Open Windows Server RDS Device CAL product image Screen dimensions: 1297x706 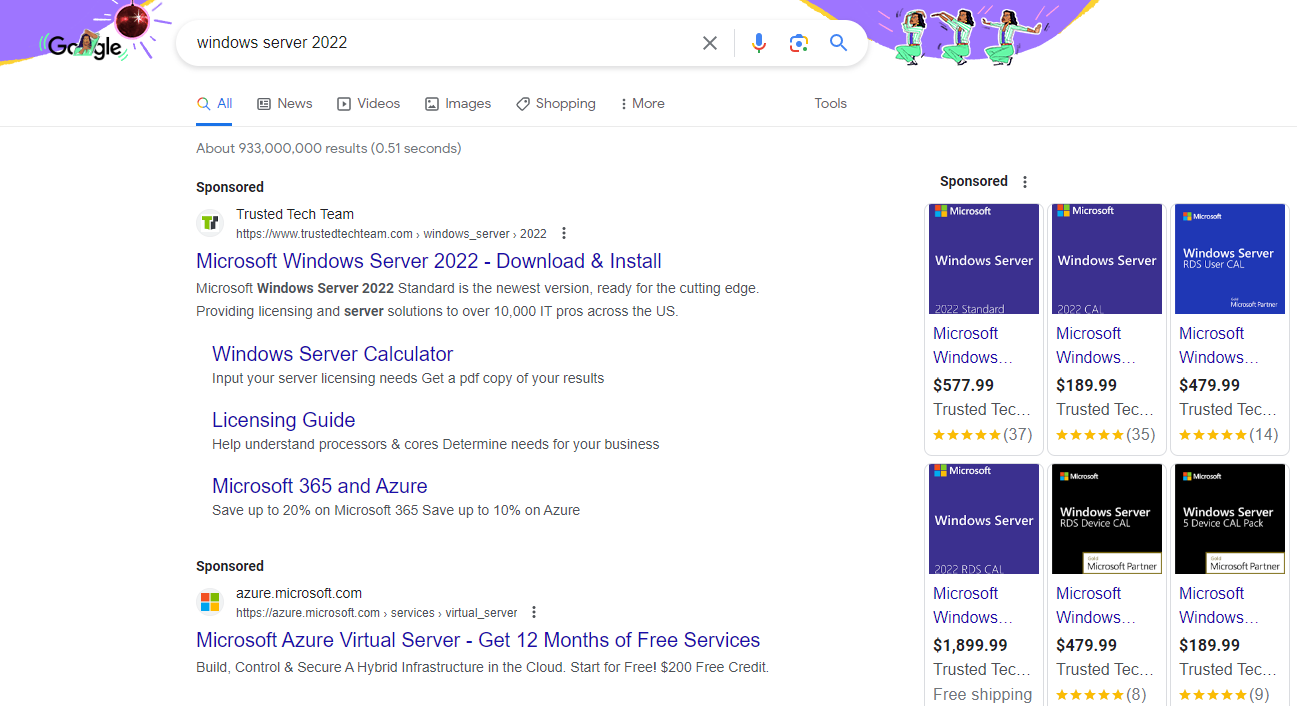pos(1107,519)
